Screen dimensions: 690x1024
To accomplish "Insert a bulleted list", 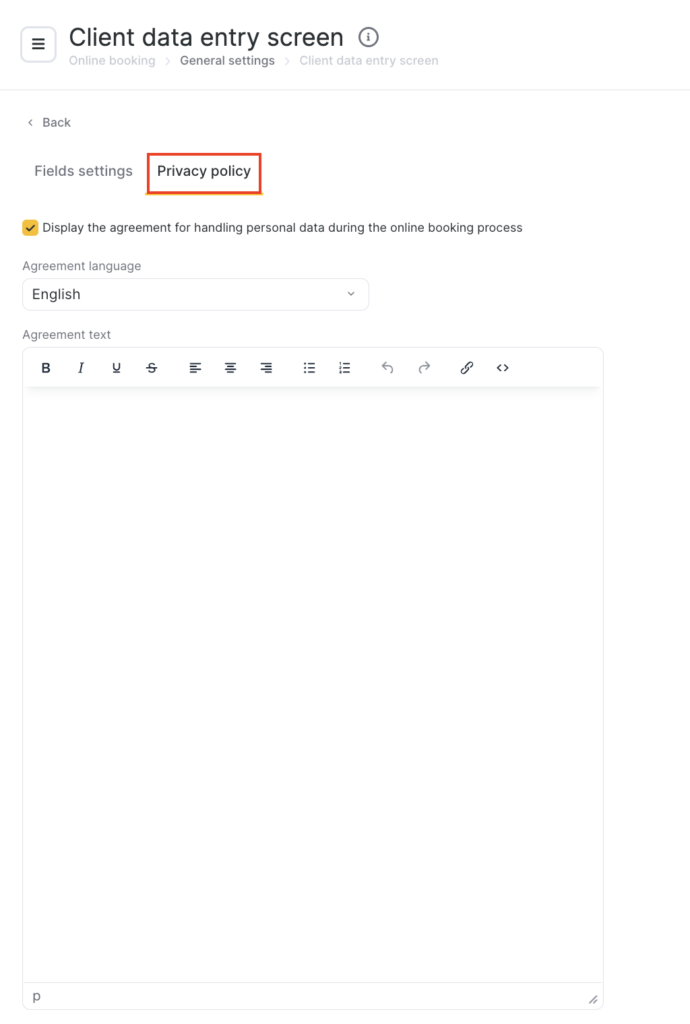I will 309,368.
